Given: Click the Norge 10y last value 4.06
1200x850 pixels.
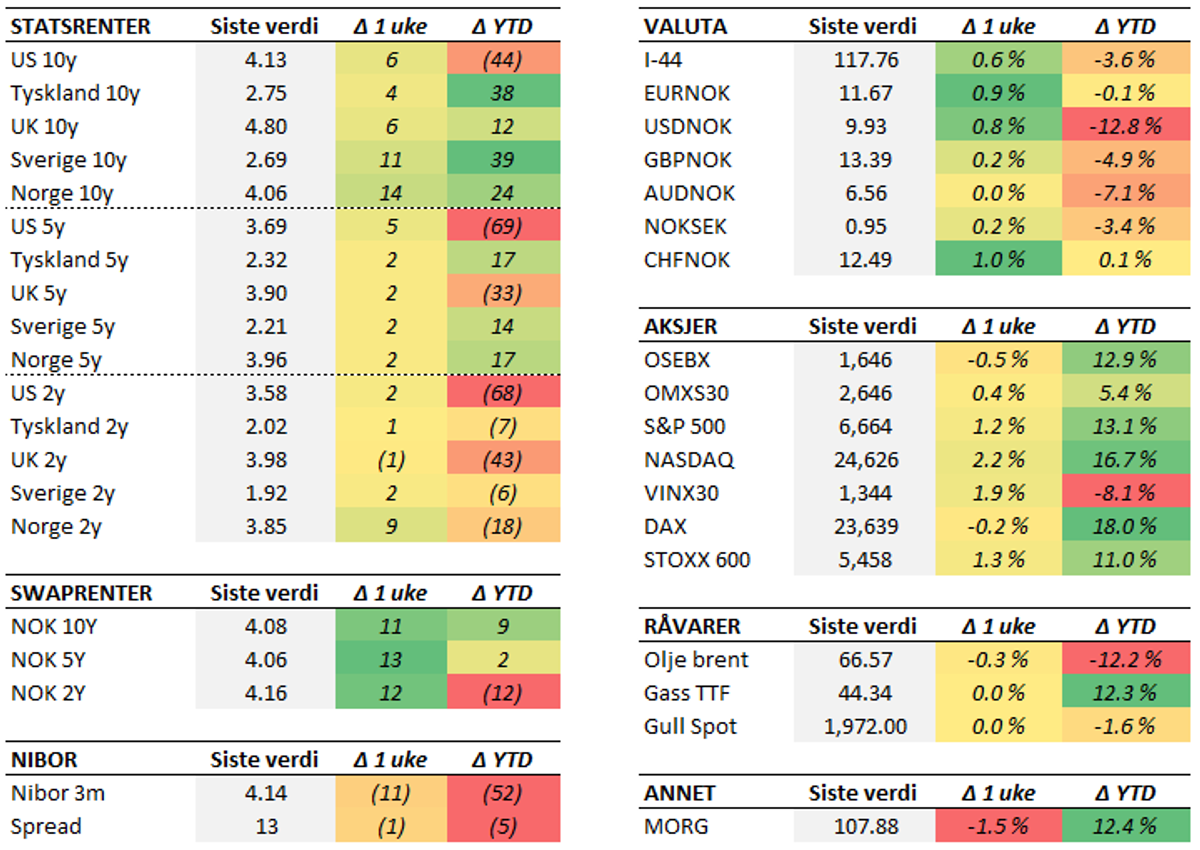Looking at the screenshot, I should click(265, 193).
